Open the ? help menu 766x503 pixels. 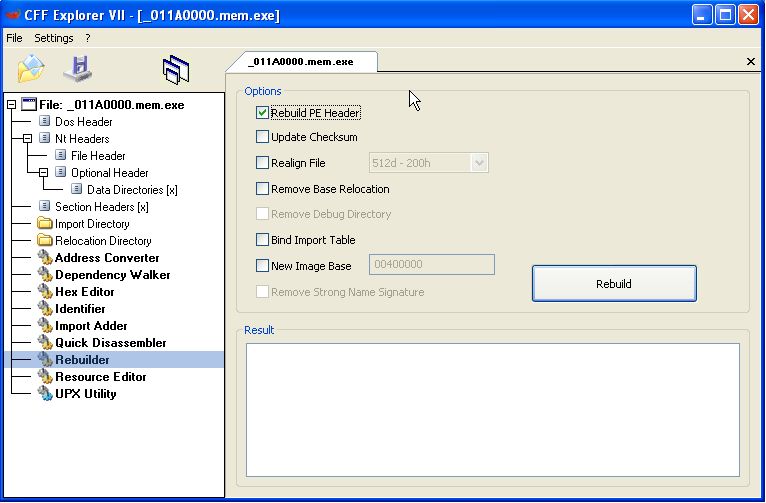(x=87, y=38)
